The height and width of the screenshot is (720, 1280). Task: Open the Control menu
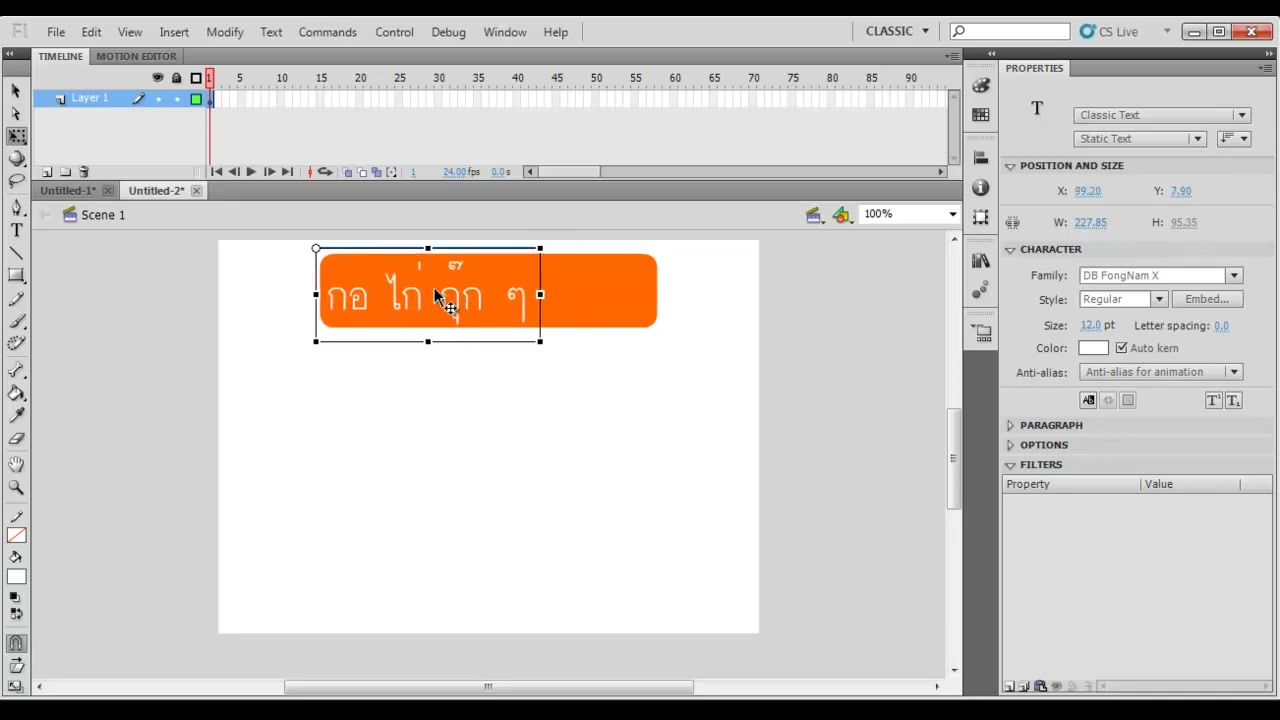394,32
